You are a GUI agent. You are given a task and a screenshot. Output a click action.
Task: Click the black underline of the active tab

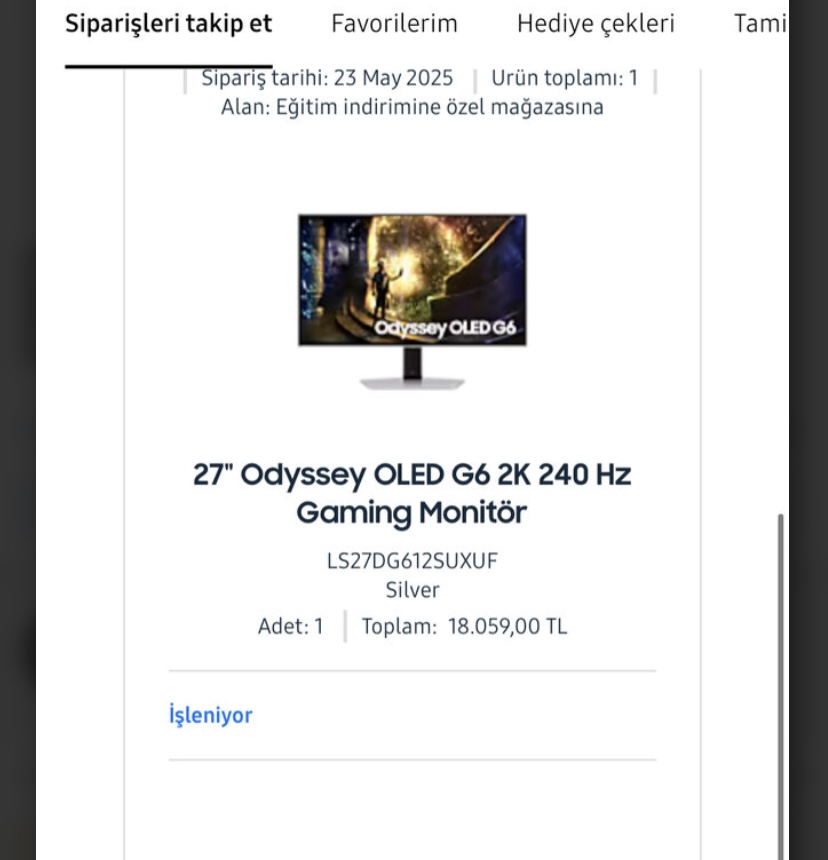168,66
